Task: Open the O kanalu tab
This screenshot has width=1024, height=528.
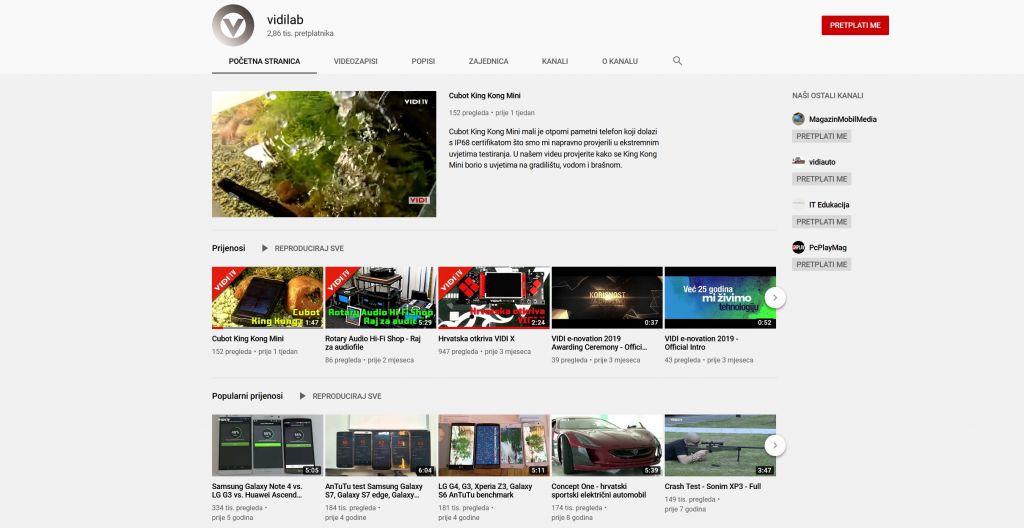Action: click(620, 61)
